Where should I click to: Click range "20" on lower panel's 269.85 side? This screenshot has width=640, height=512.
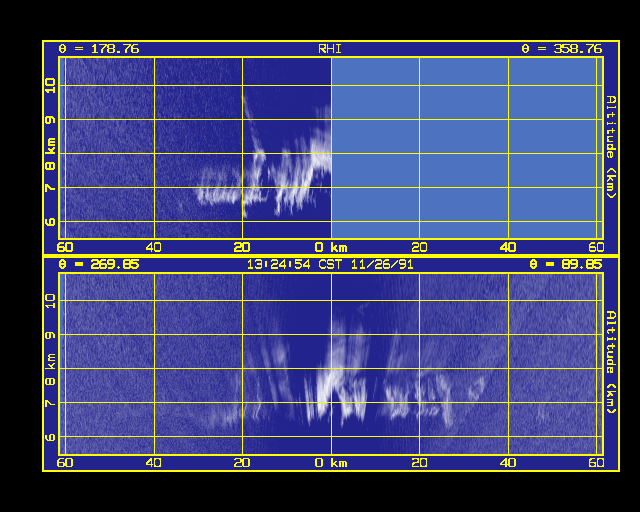(x=242, y=463)
